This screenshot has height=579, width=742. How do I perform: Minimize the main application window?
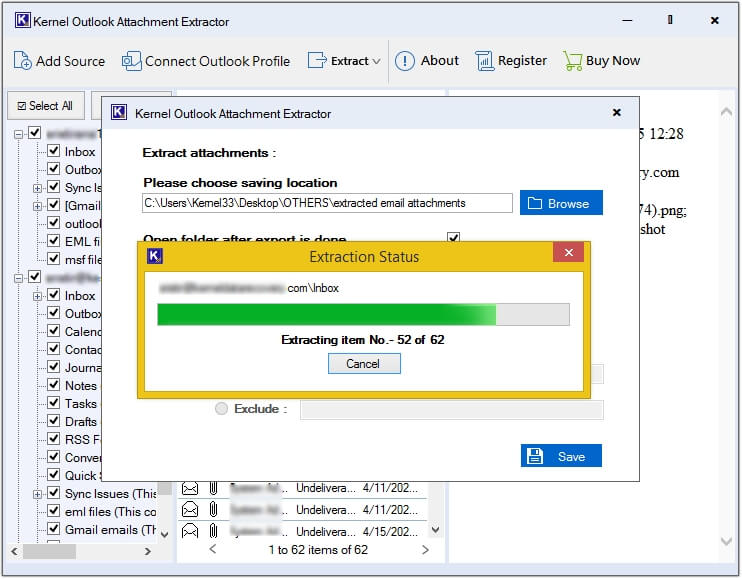pyautogui.click(x=627, y=20)
